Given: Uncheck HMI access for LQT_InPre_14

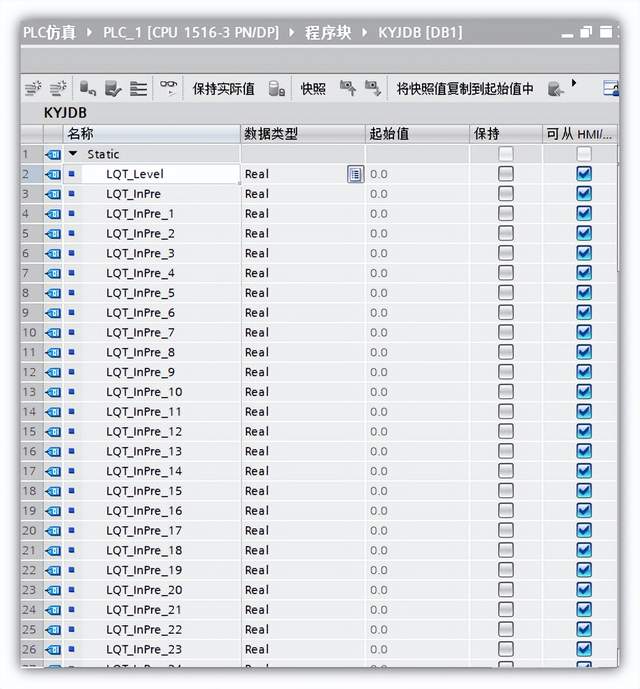Looking at the screenshot, I should point(584,471).
